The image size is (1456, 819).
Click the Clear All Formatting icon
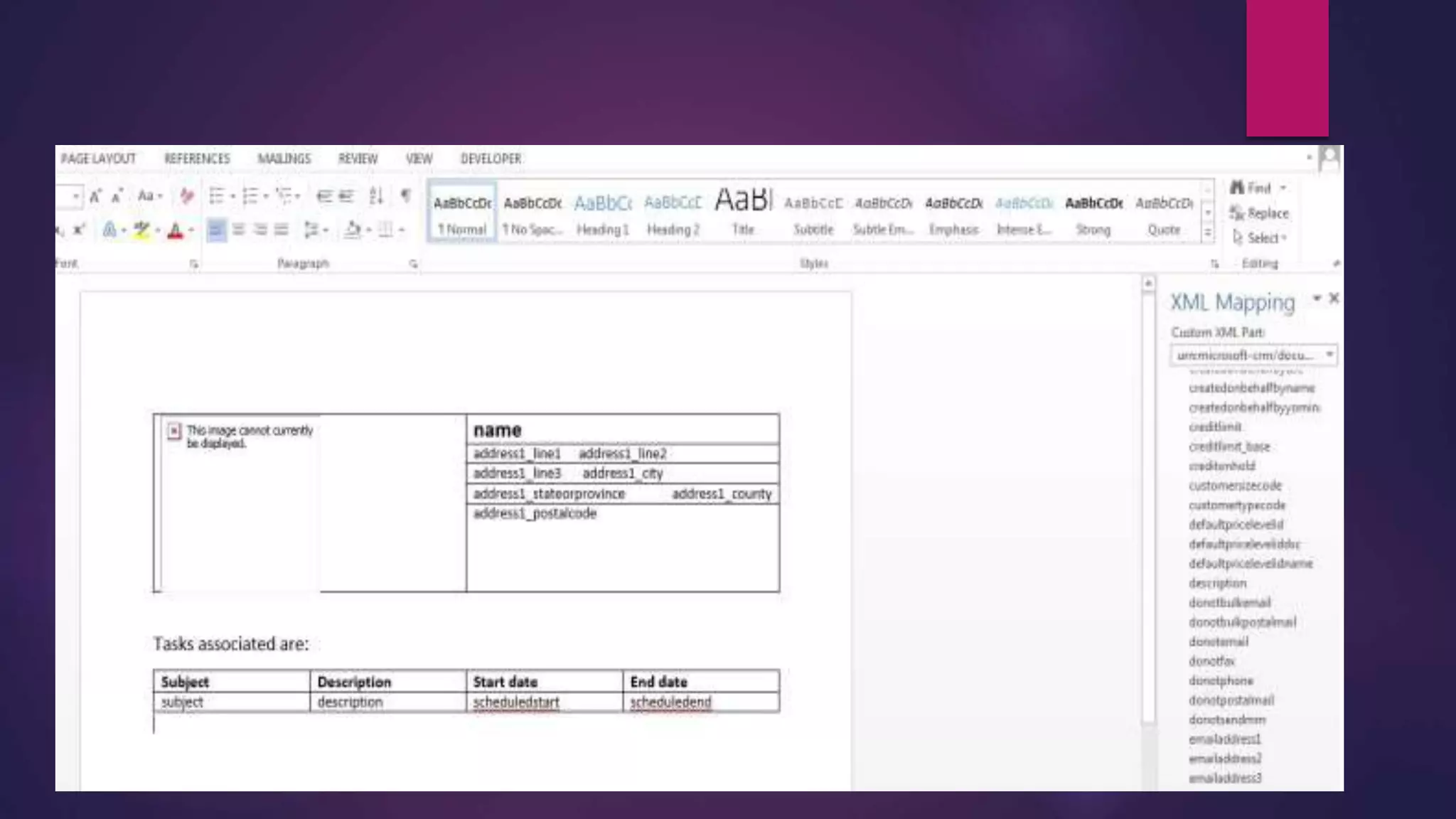tap(186, 196)
